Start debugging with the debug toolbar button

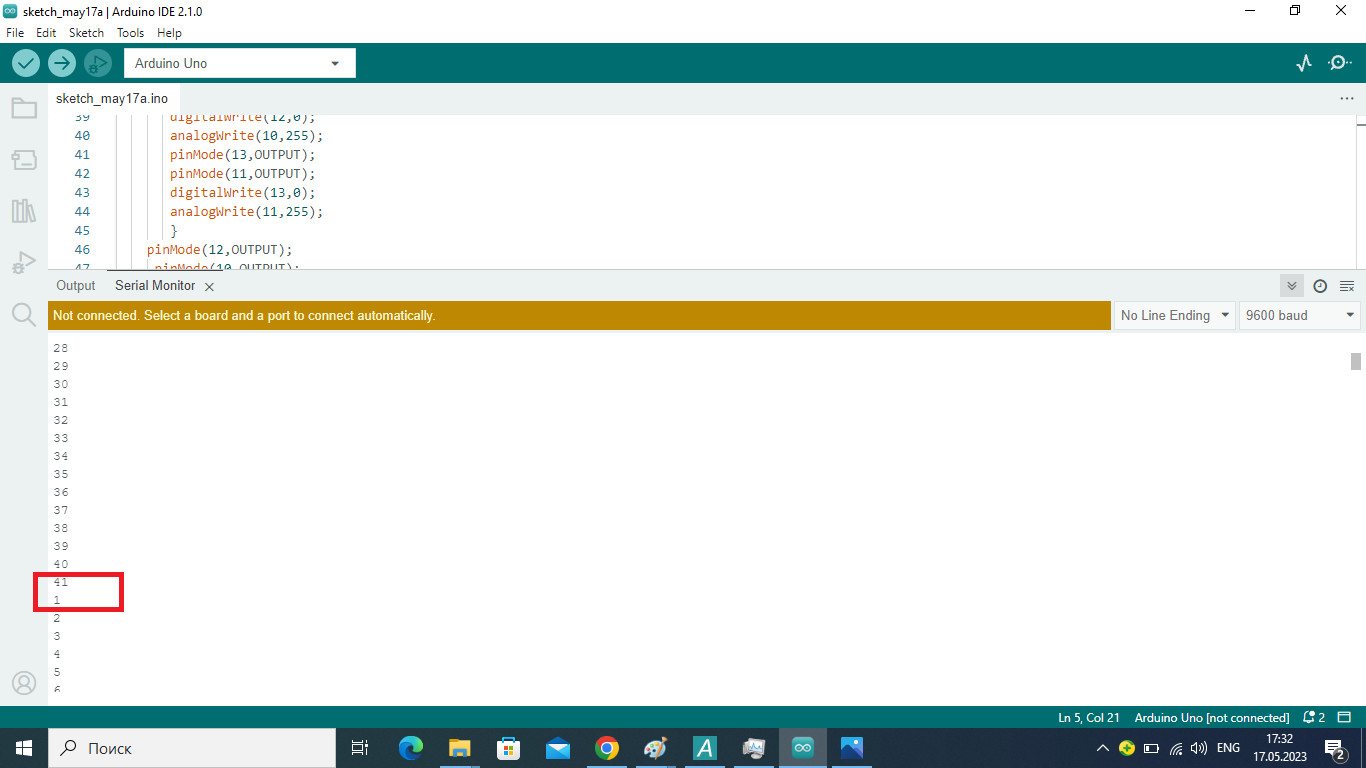[x=98, y=63]
